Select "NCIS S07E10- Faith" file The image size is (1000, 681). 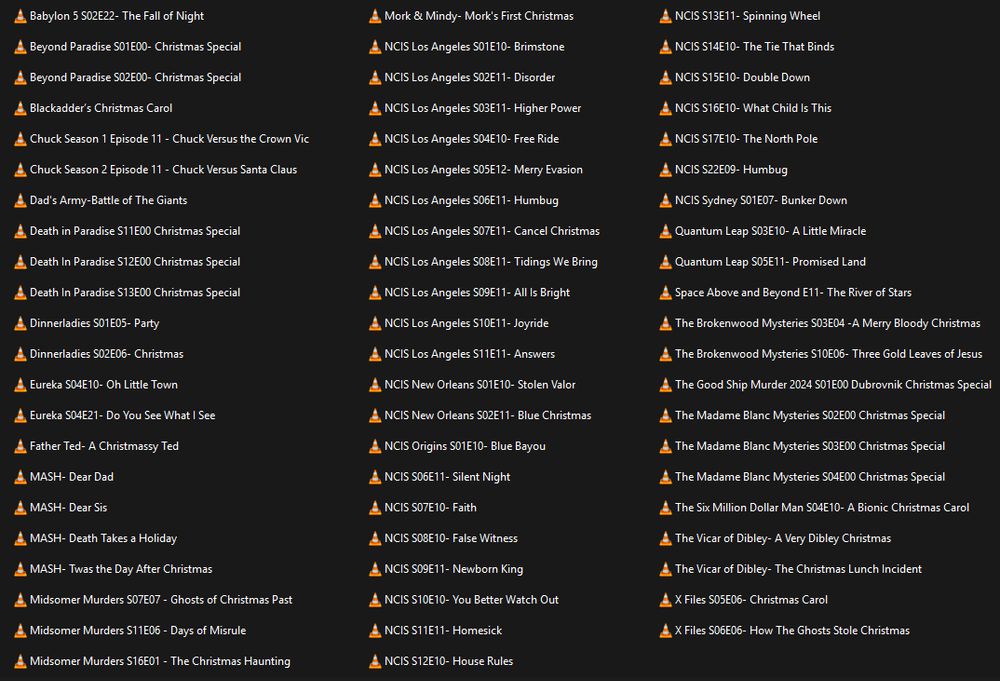point(430,508)
